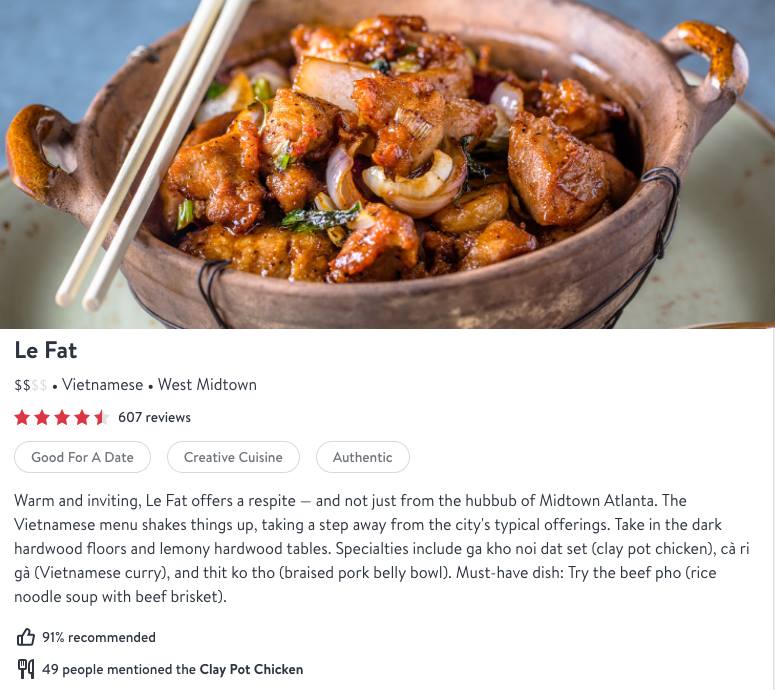This screenshot has width=775, height=690.
Task: Select the Creative Cuisine tag
Action: click(233, 457)
